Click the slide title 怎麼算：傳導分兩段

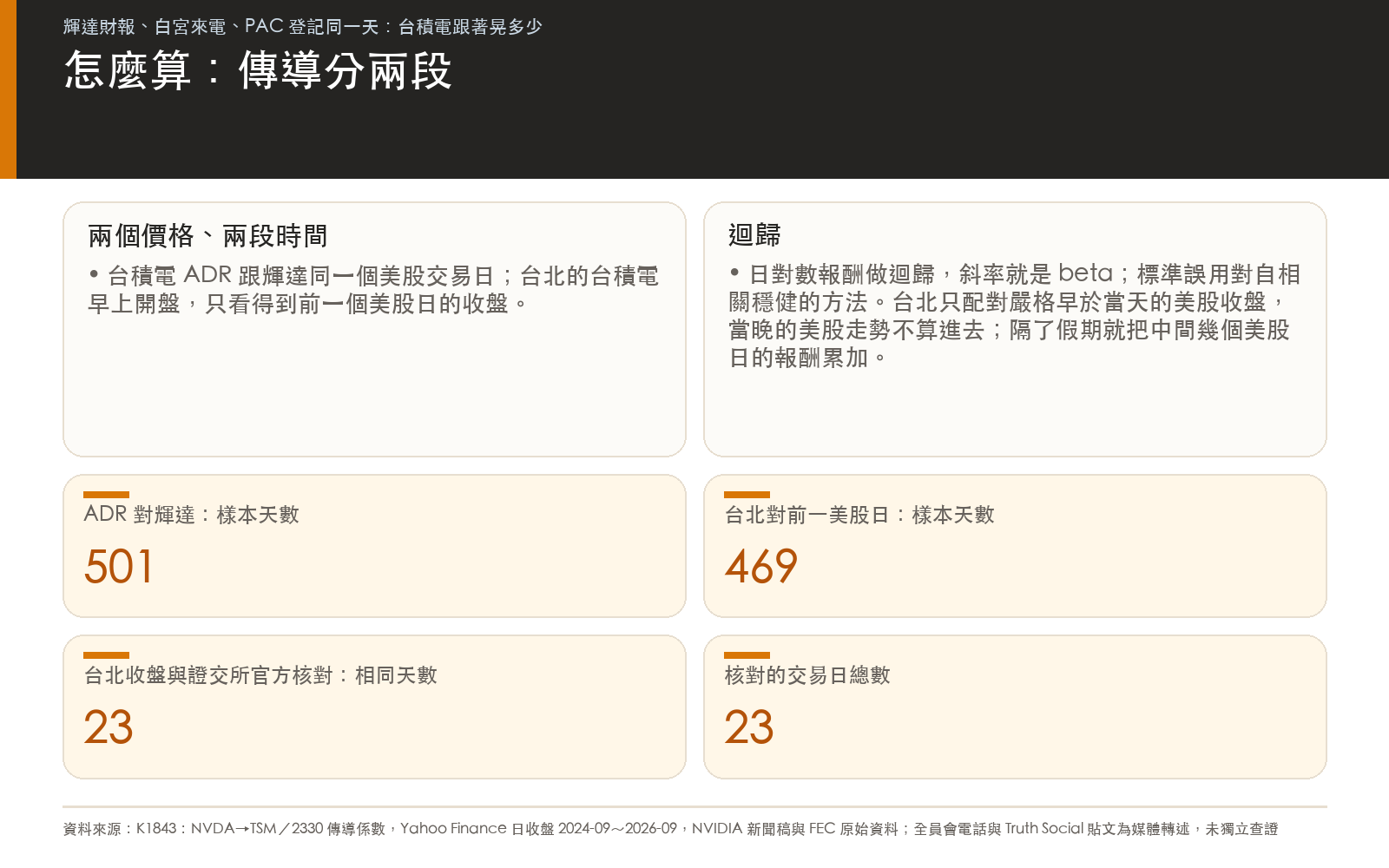258,70
